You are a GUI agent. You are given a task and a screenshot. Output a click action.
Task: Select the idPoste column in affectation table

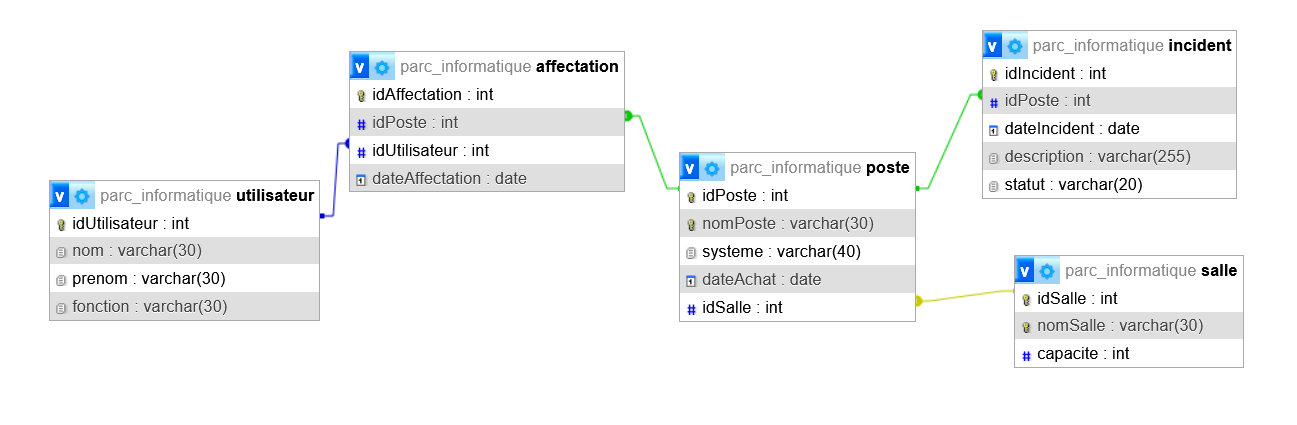tap(415, 122)
